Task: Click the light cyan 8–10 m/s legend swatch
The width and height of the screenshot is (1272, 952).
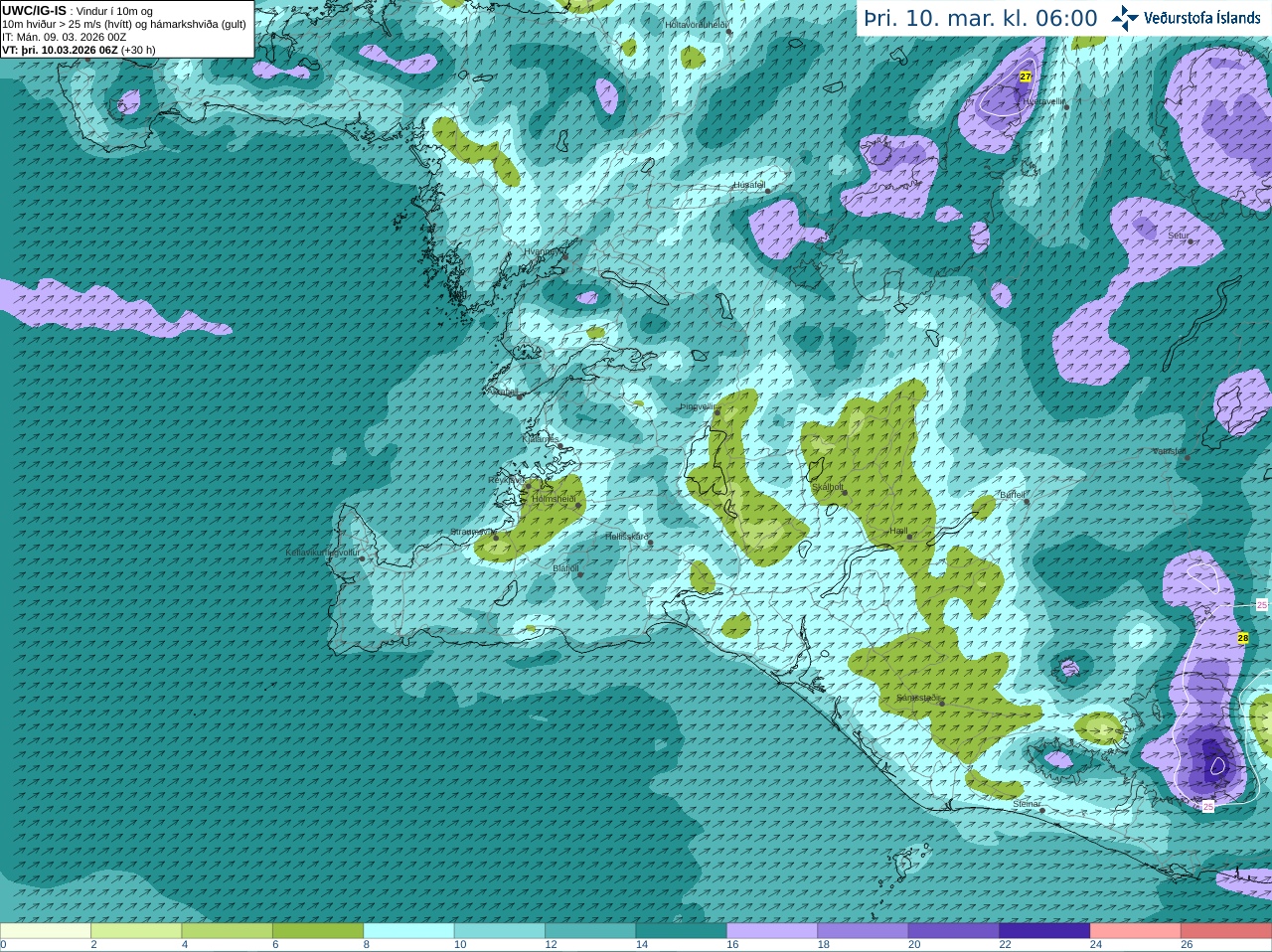Action: pos(409,931)
